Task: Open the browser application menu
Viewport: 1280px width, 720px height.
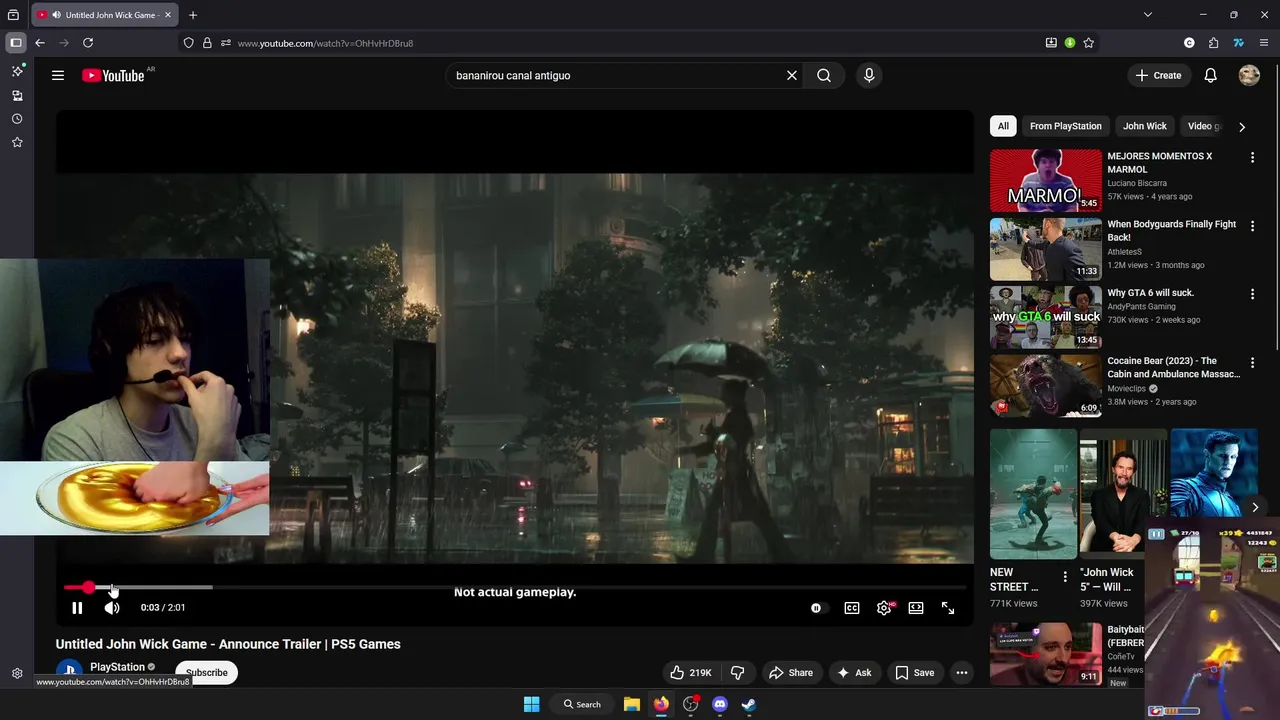Action: (x=1264, y=43)
